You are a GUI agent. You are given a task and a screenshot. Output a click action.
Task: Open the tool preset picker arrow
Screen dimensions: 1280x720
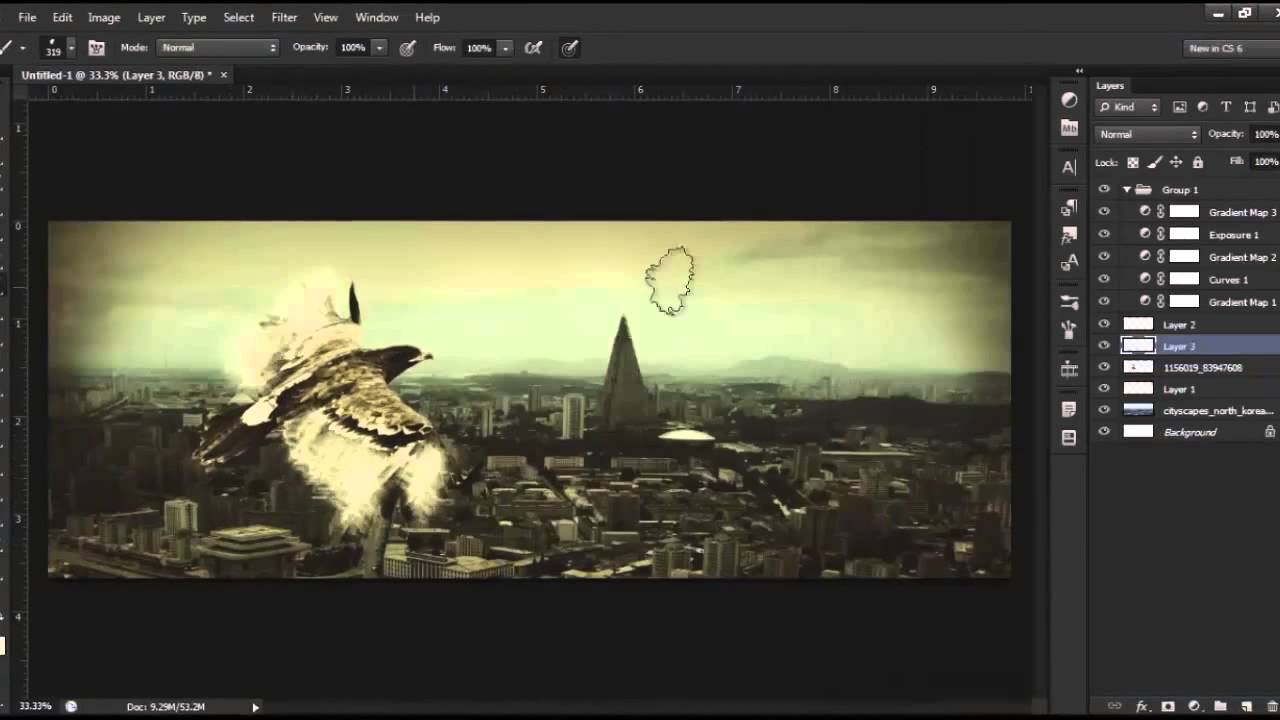22,48
